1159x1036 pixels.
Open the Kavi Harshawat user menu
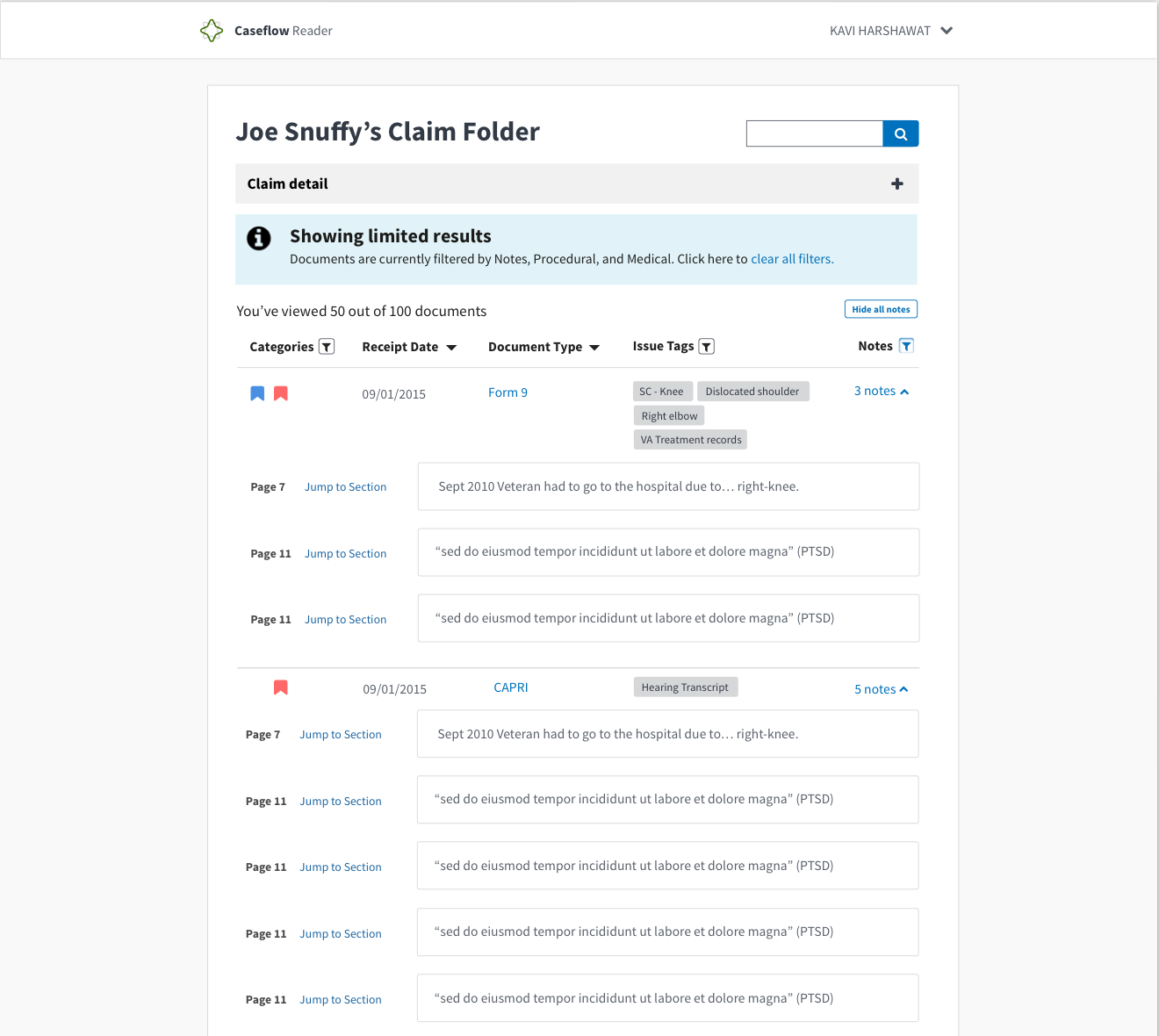tap(891, 31)
